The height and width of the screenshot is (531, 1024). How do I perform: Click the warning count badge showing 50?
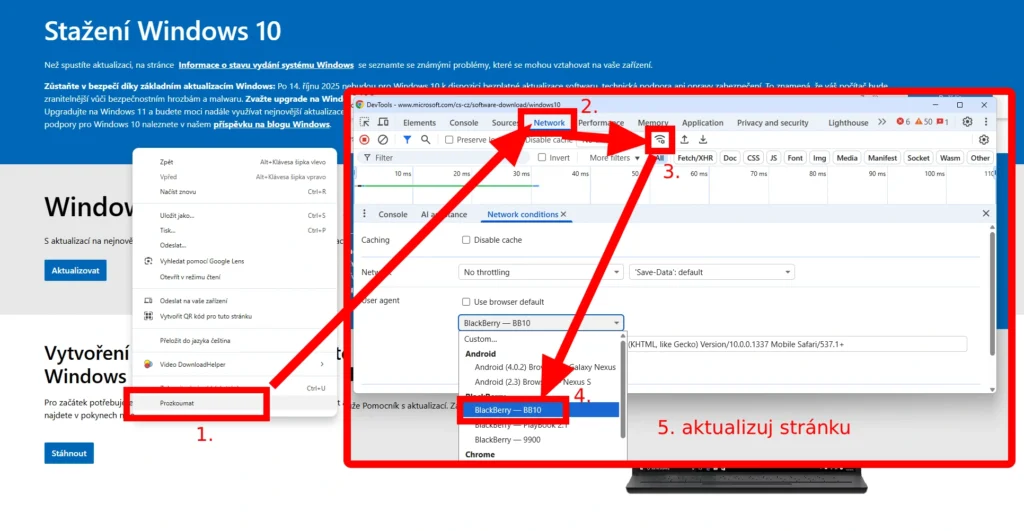[923, 121]
